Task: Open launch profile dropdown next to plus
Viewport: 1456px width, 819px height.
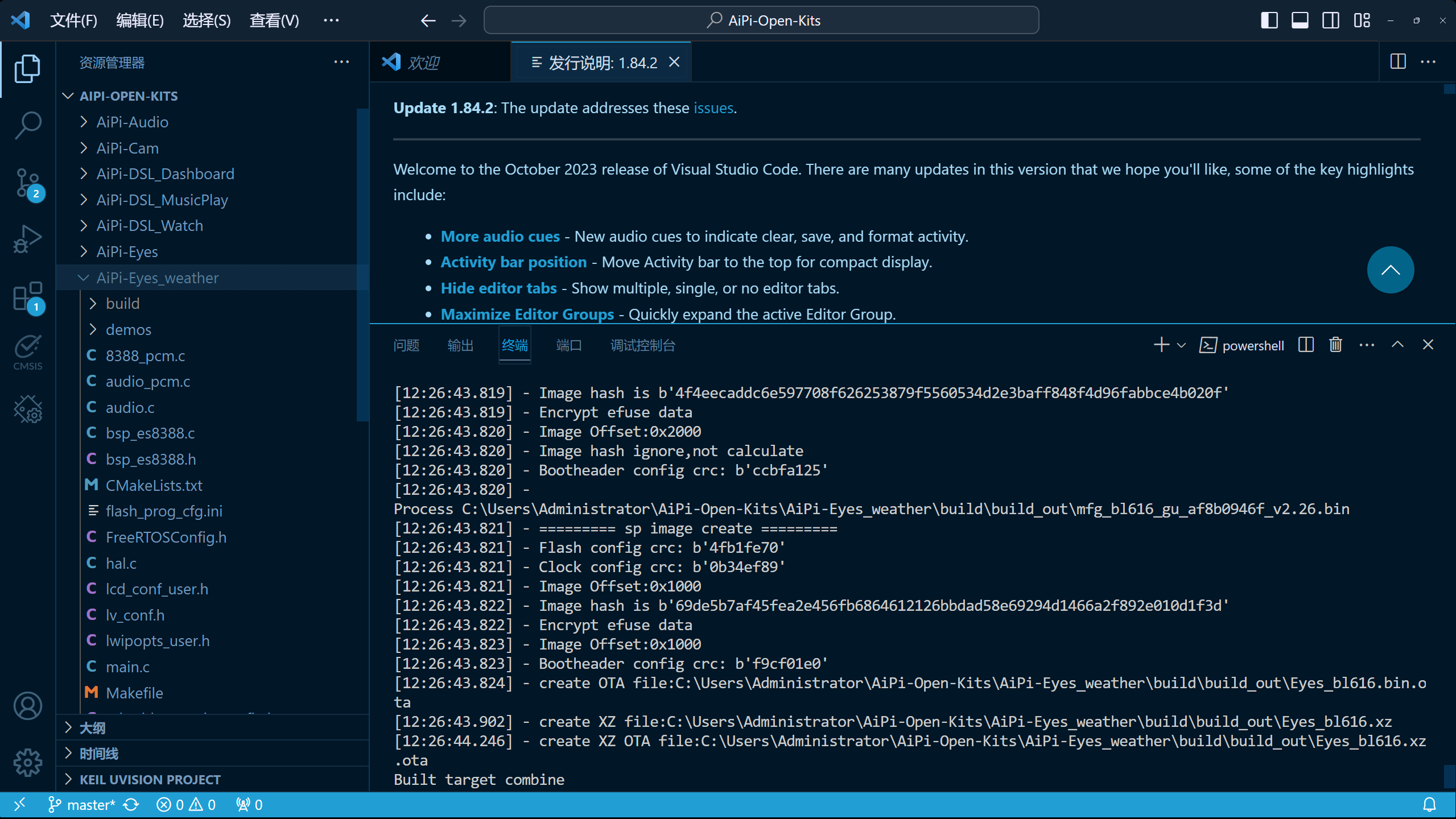Action: 1181,345
